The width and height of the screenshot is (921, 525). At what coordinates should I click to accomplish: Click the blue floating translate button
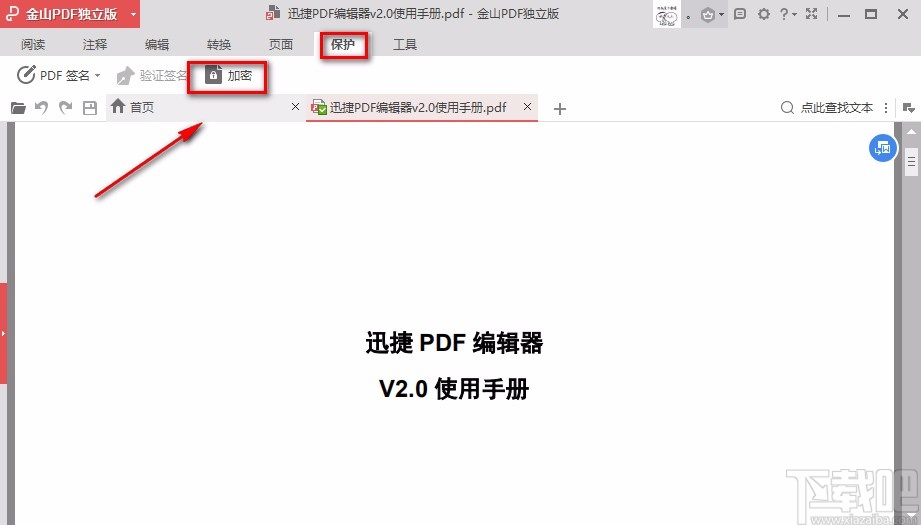pyautogui.click(x=883, y=148)
